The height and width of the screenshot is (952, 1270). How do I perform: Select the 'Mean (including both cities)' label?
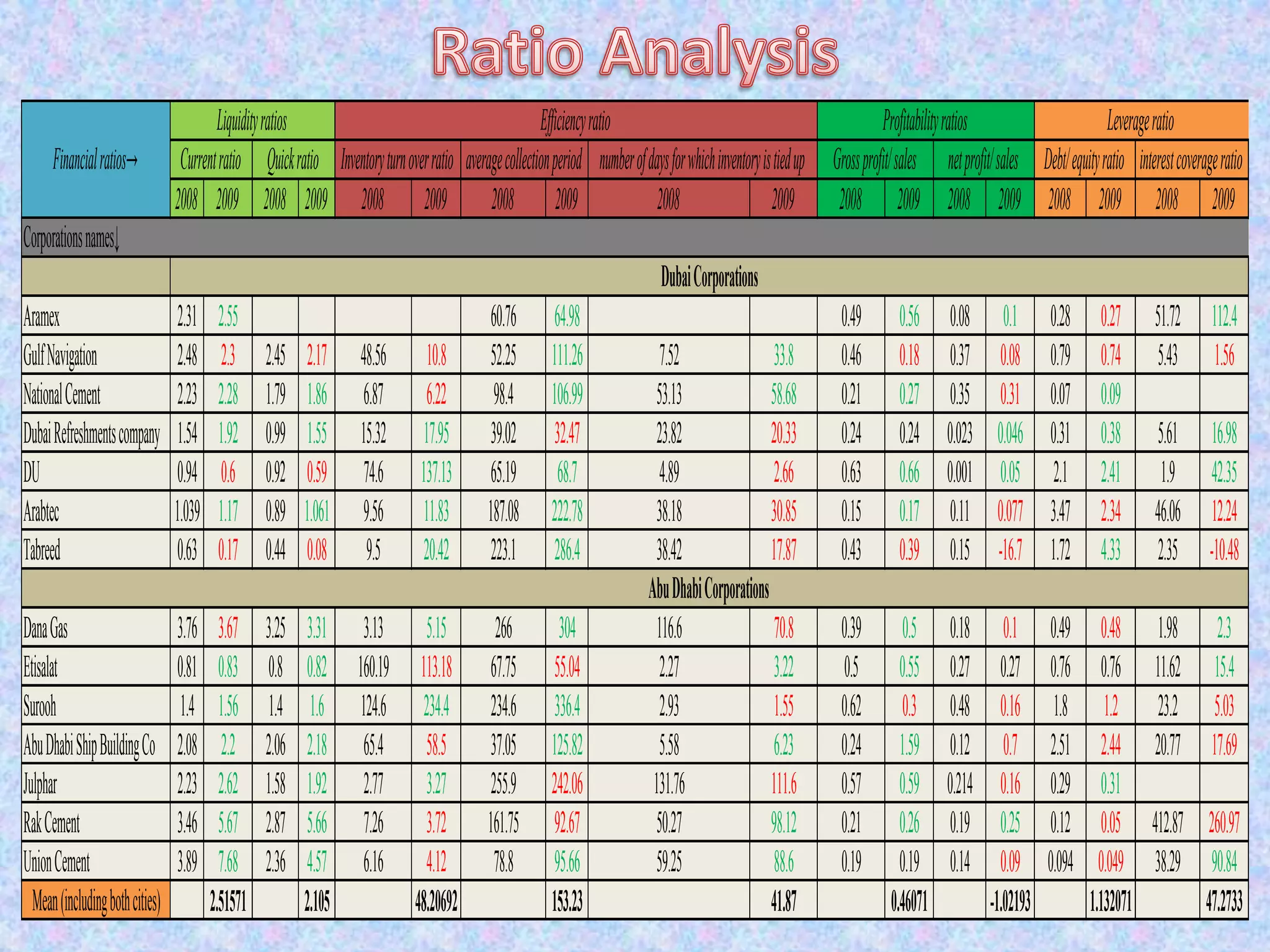tap(95, 901)
